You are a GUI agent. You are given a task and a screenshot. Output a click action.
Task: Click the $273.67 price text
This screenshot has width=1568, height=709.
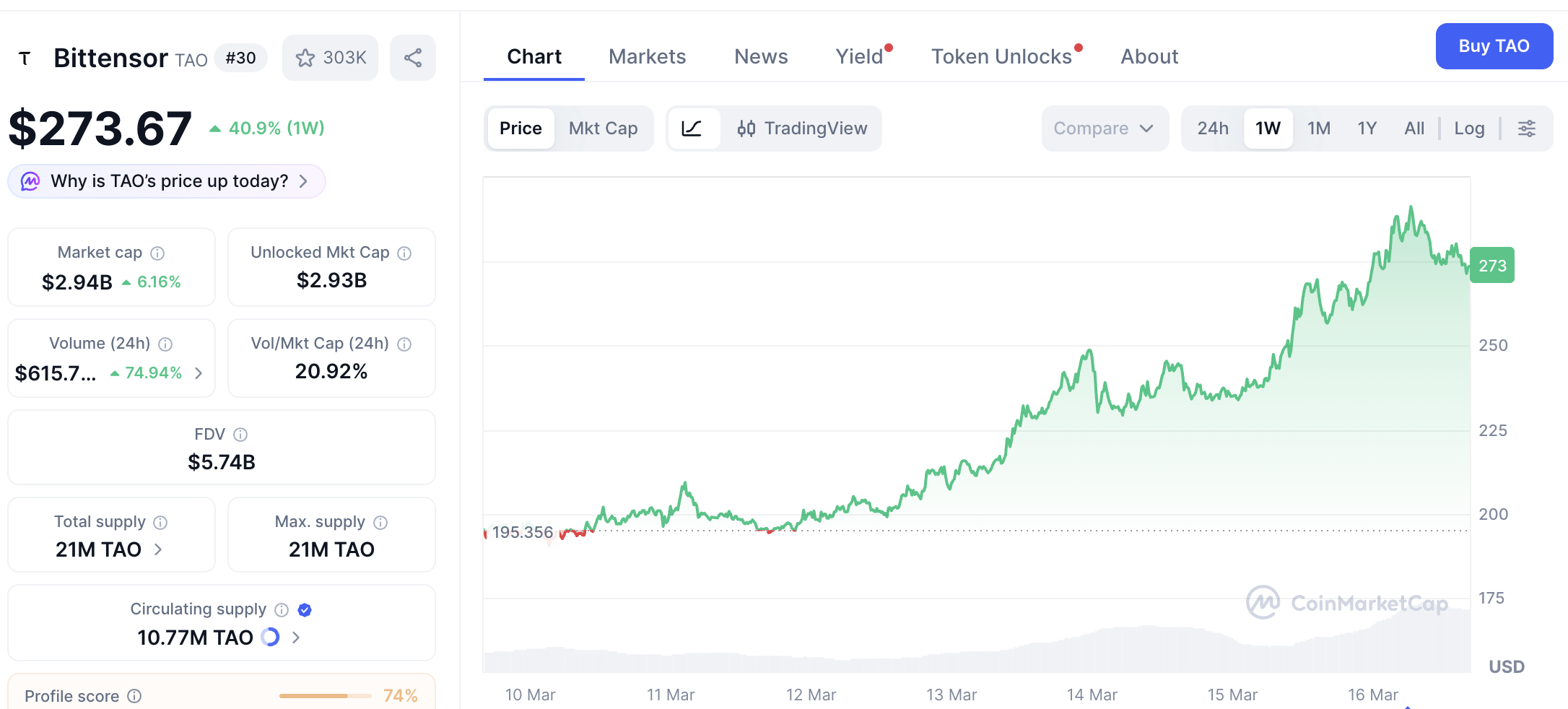click(100, 129)
